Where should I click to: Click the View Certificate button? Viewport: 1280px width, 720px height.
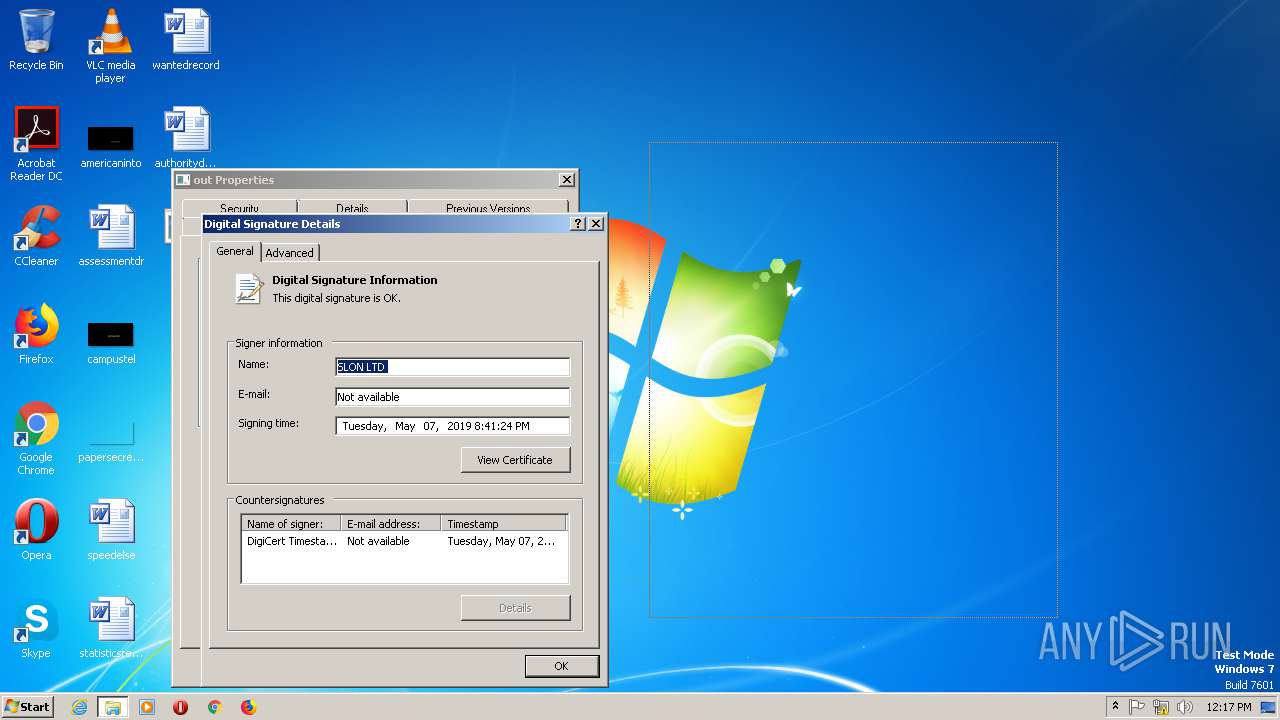(515, 460)
